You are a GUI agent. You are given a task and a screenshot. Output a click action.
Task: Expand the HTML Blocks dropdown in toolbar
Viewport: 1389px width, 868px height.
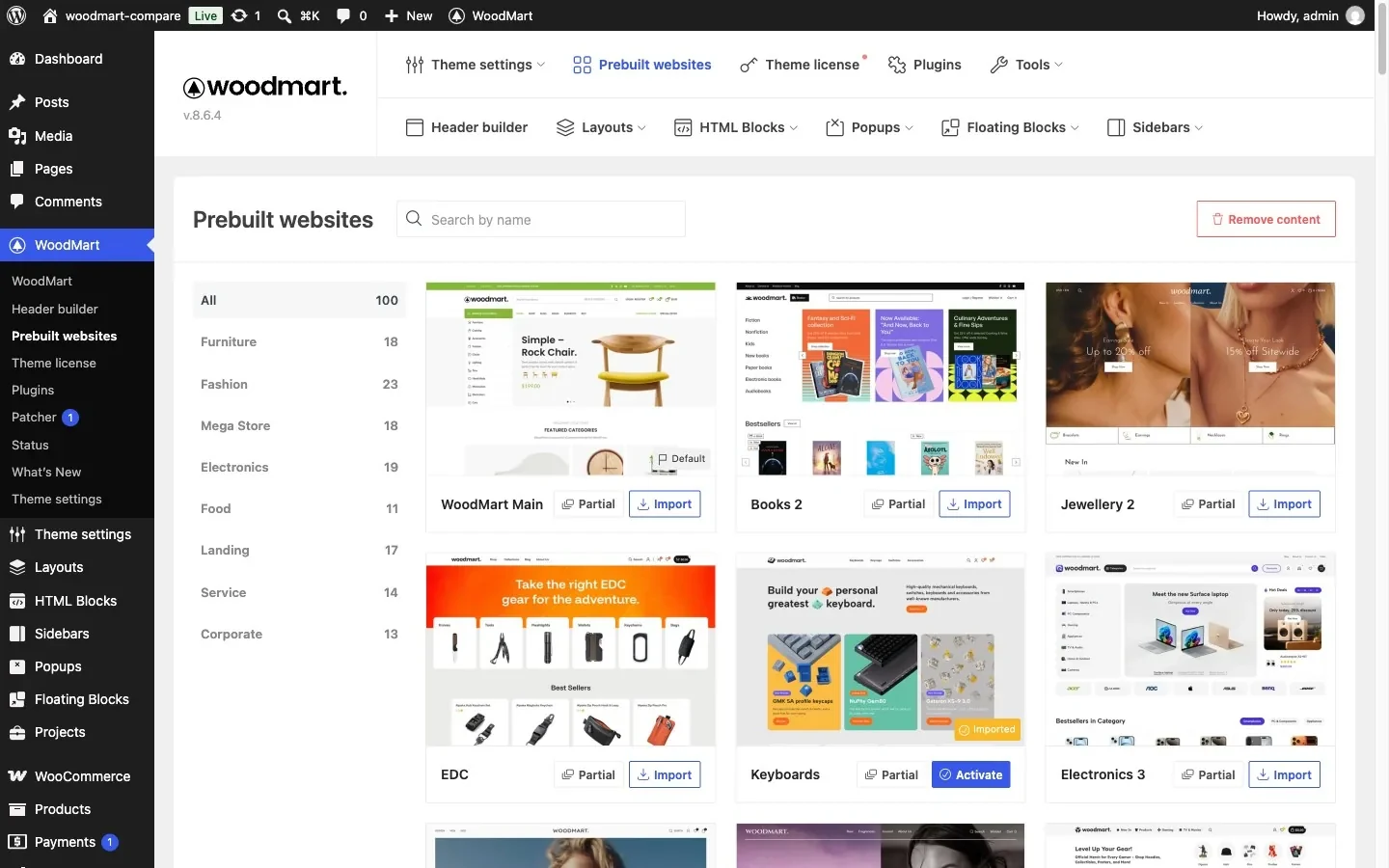(x=736, y=127)
